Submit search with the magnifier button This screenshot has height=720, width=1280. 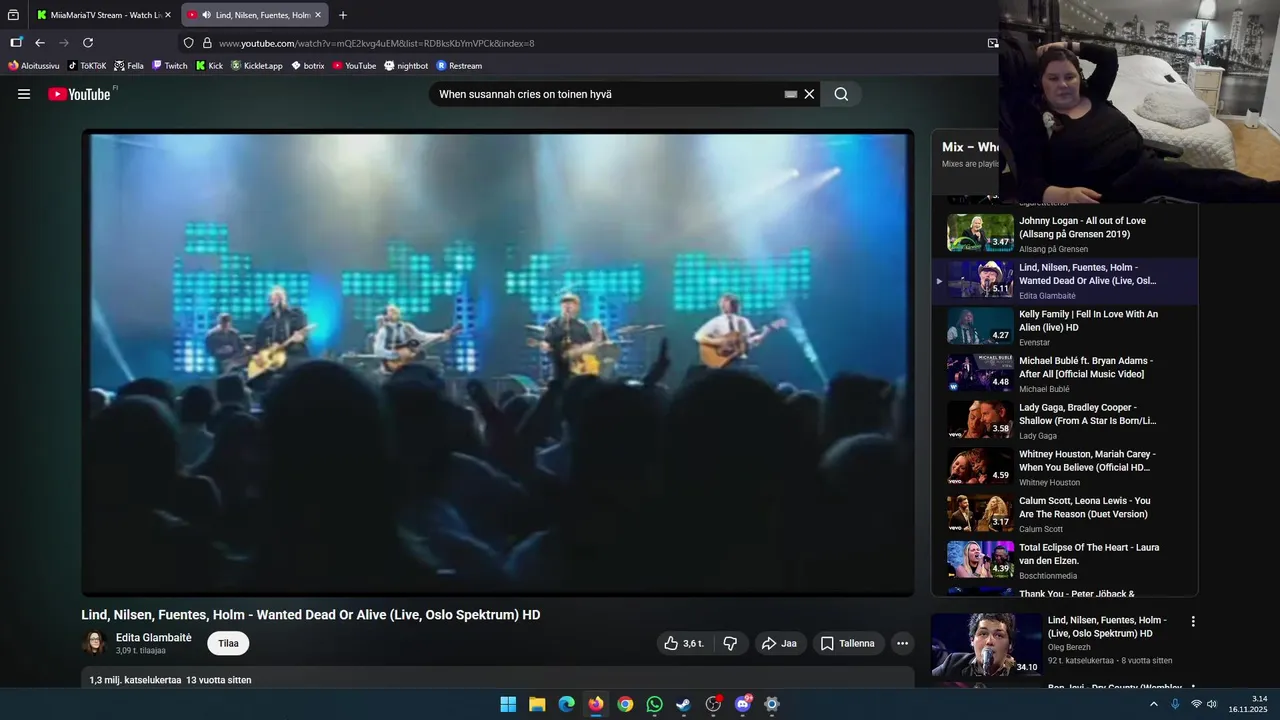(841, 94)
